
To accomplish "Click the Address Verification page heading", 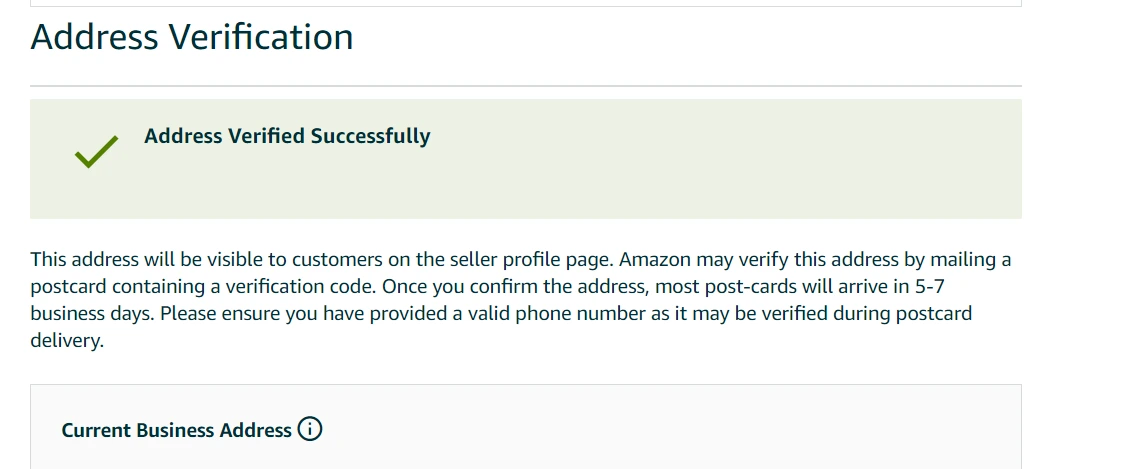I will click(192, 37).
